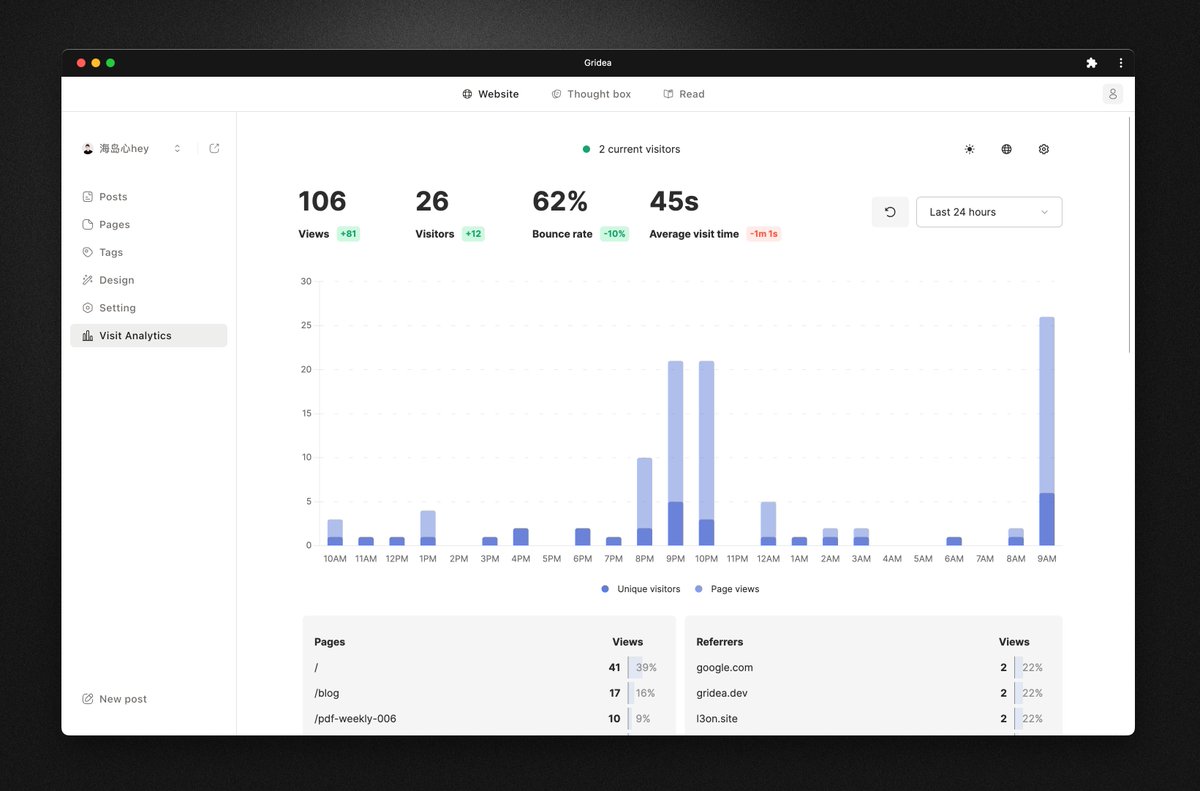Toggle Unique visitors legend item
This screenshot has height=791, width=1200.
coord(640,589)
